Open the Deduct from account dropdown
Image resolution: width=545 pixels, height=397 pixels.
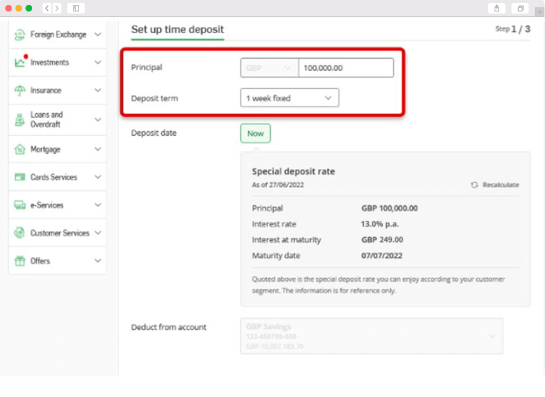tap(372, 336)
